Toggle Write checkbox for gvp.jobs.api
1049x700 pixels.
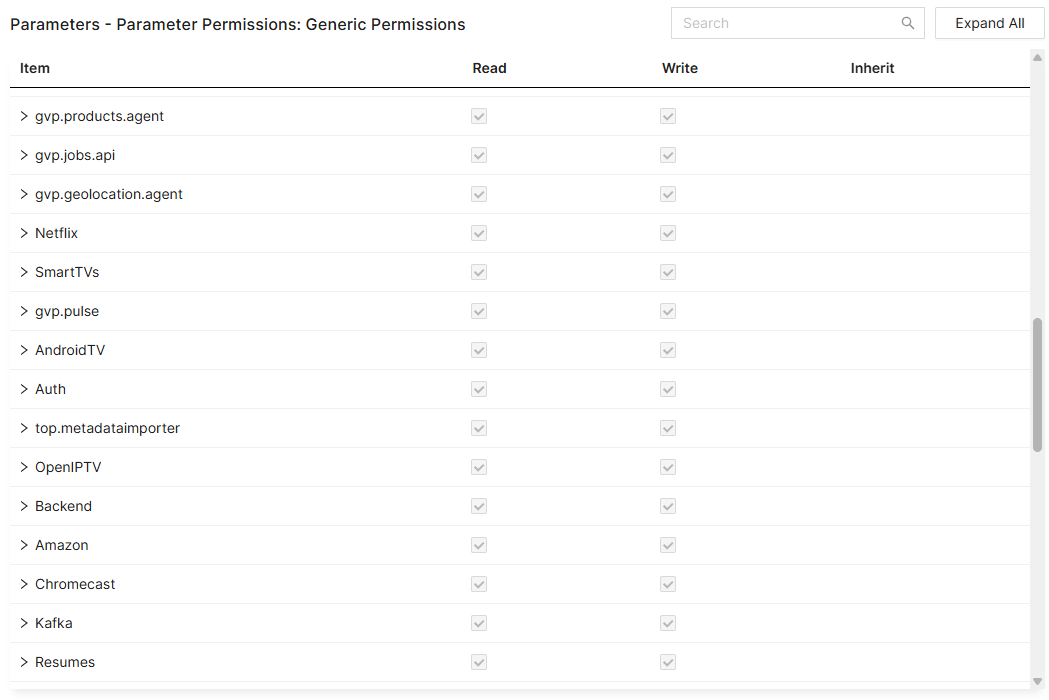(x=668, y=155)
